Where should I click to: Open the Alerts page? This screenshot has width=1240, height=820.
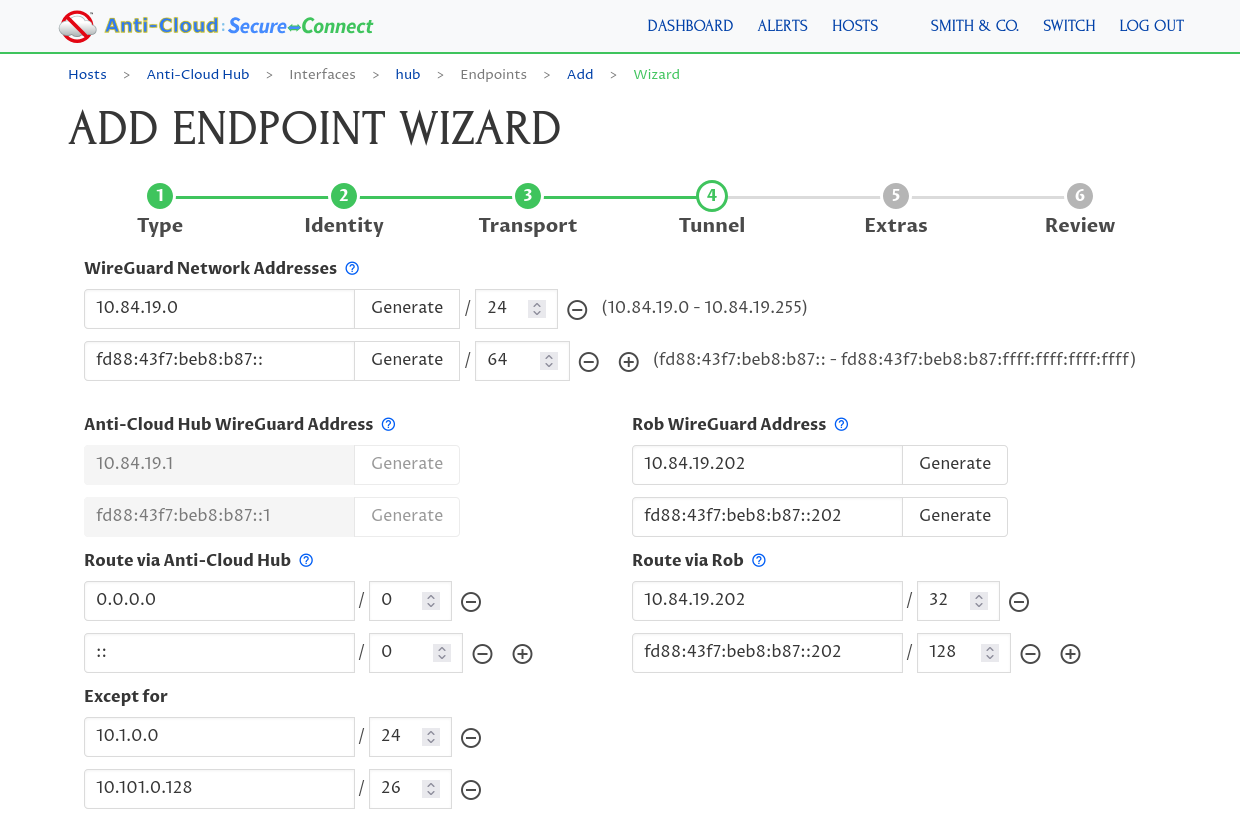pyautogui.click(x=783, y=26)
